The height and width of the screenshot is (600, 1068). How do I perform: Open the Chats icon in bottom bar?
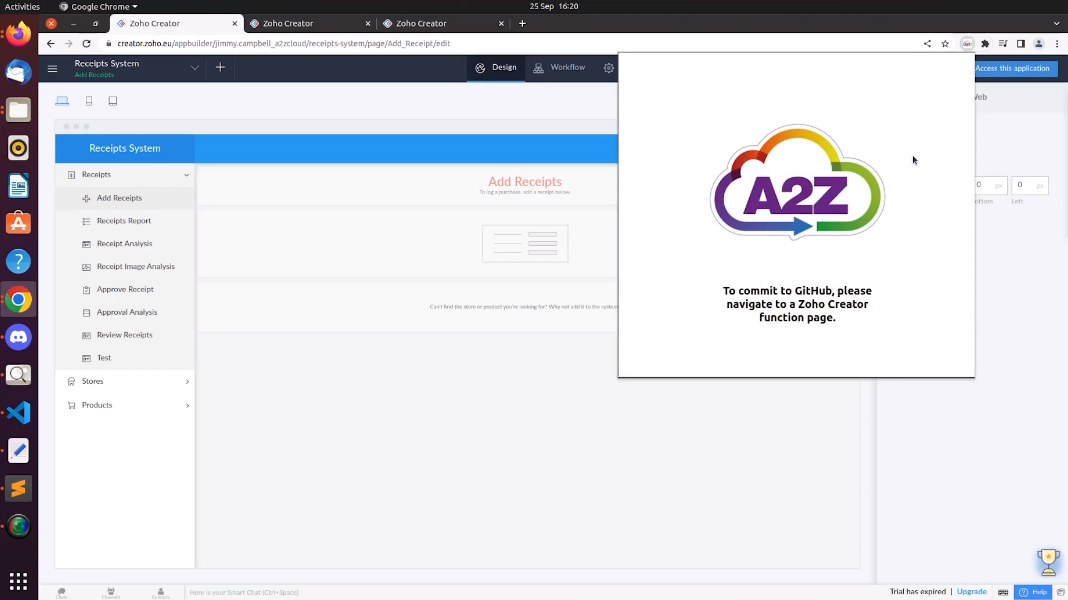click(x=61, y=593)
